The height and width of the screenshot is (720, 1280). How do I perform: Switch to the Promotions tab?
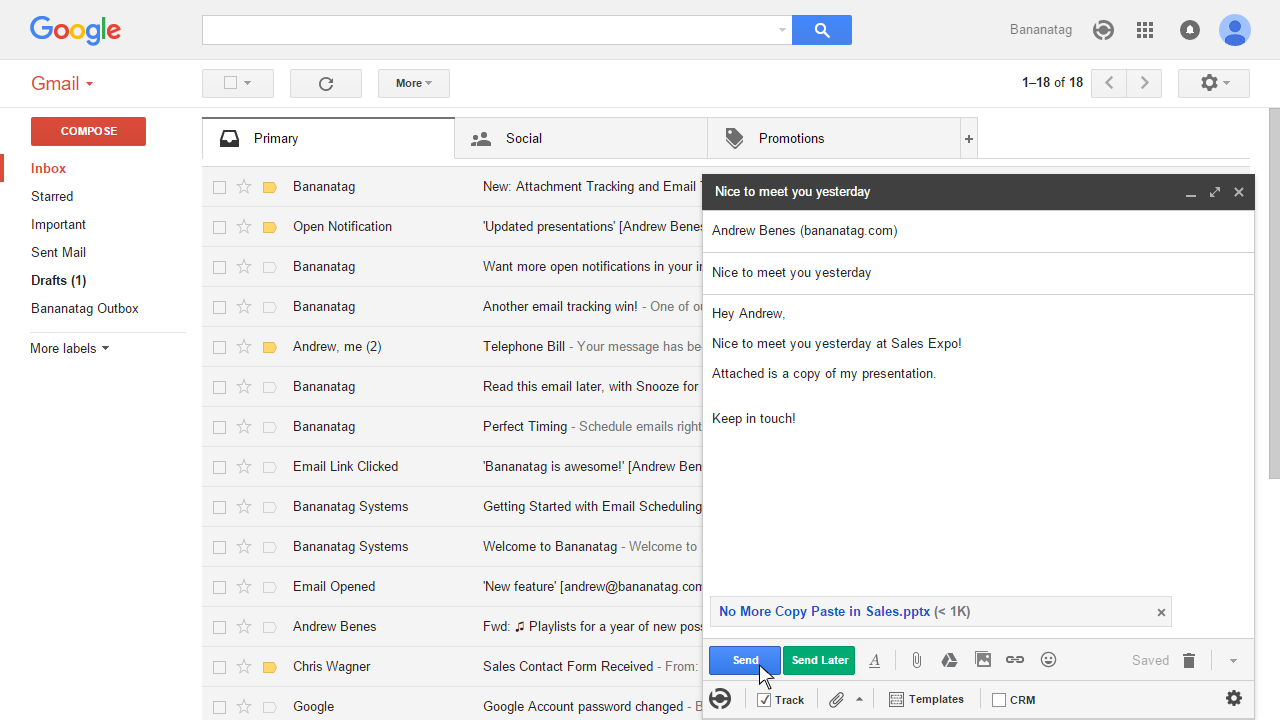coord(834,139)
